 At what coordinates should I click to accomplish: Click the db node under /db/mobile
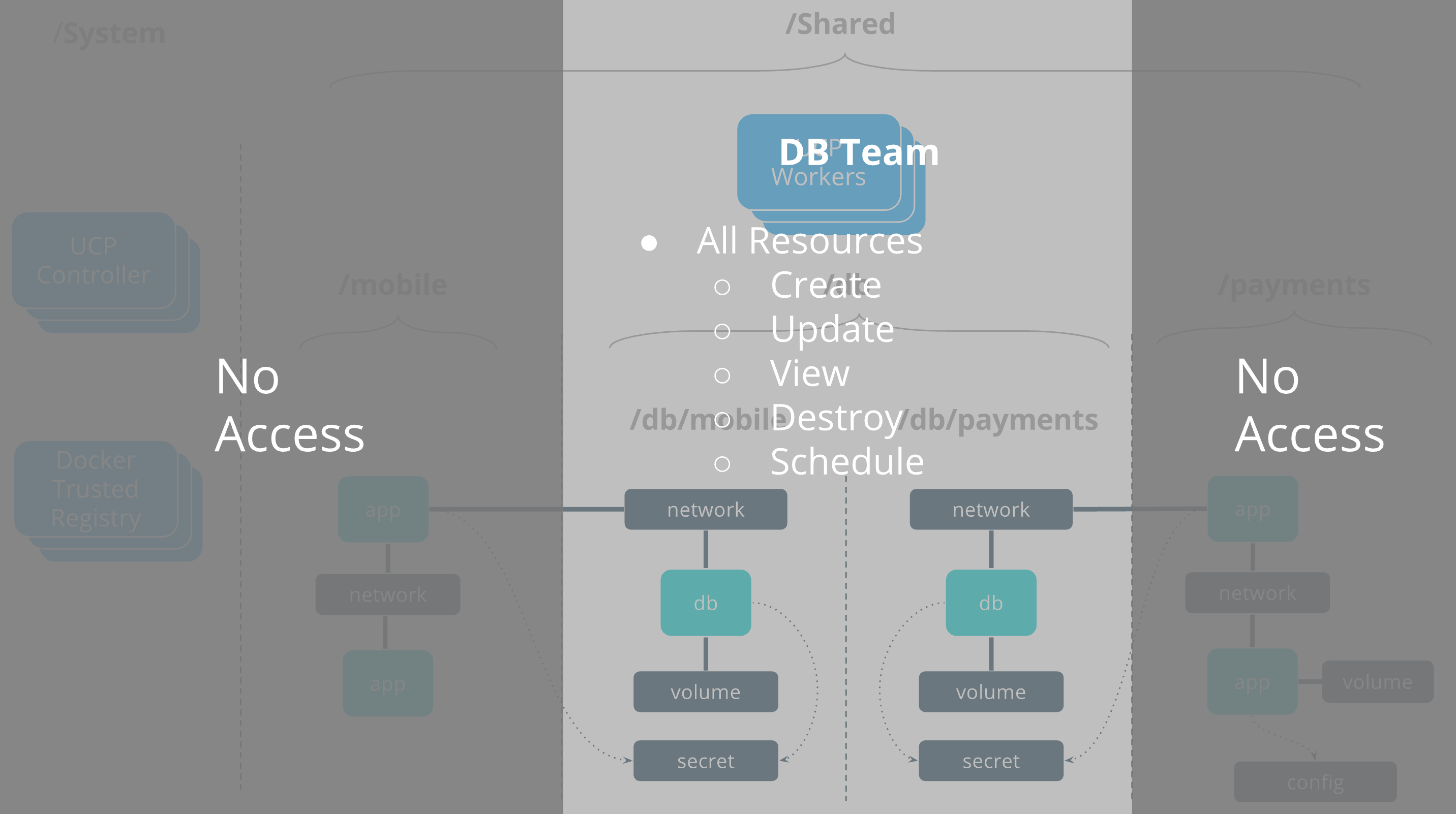point(706,603)
